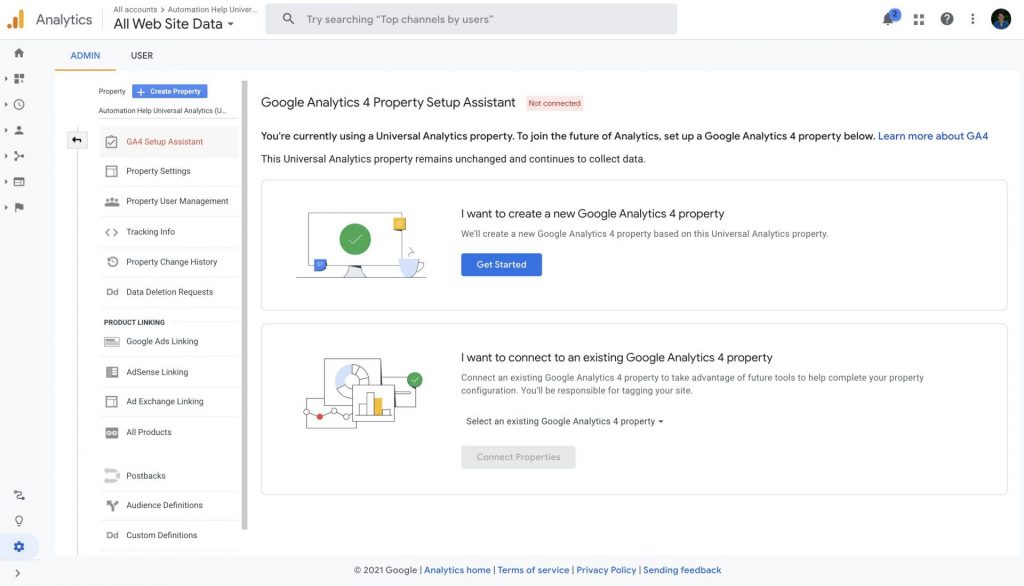Viewport: 1024px width, 586px height.
Task: Open Audience person icon in sidebar
Action: point(19,130)
